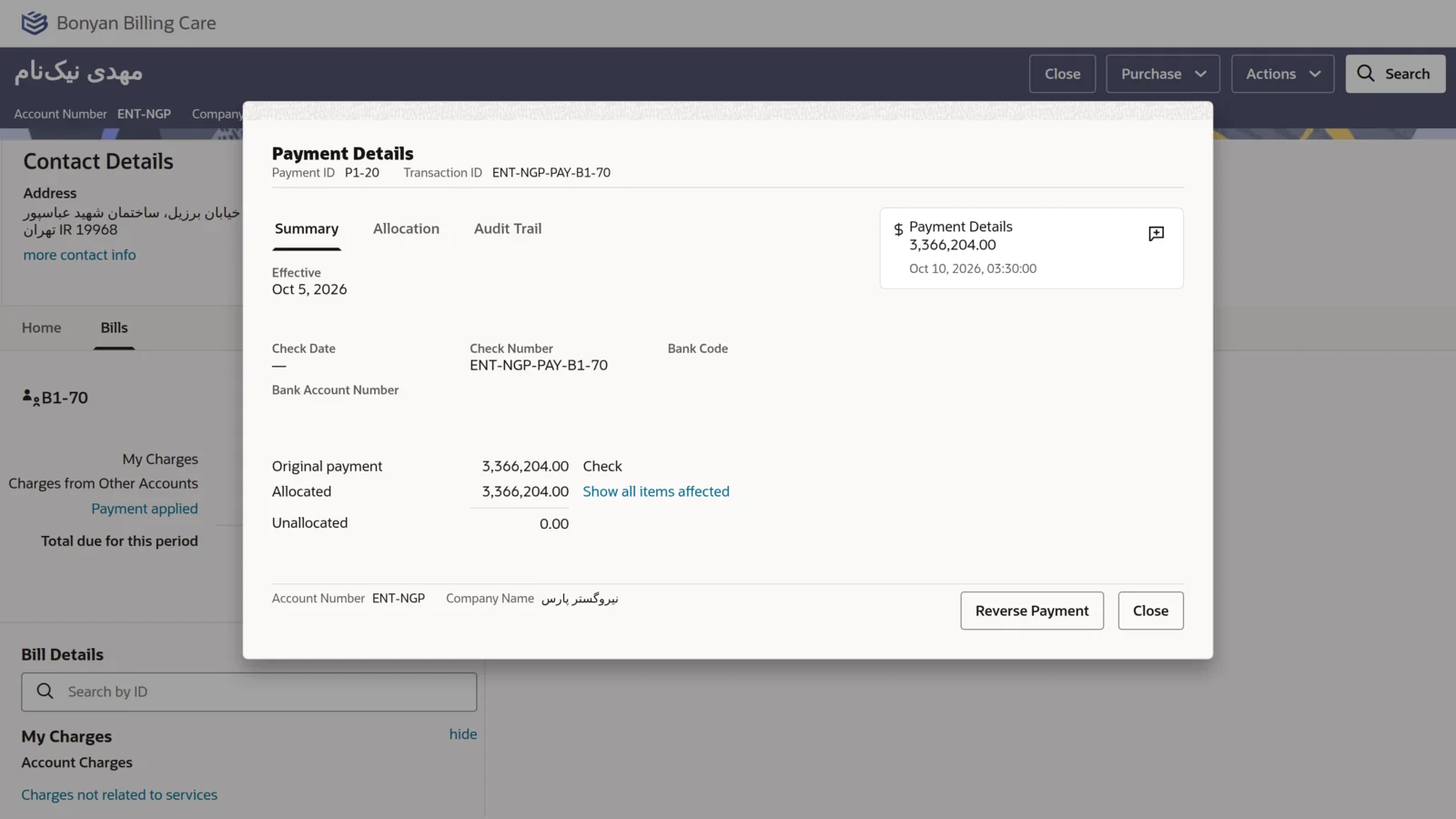Image resolution: width=1456 pixels, height=819 pixels.
Task: Focus the Search by ID field
Action: pyautogui.click(x=248, y=692)
